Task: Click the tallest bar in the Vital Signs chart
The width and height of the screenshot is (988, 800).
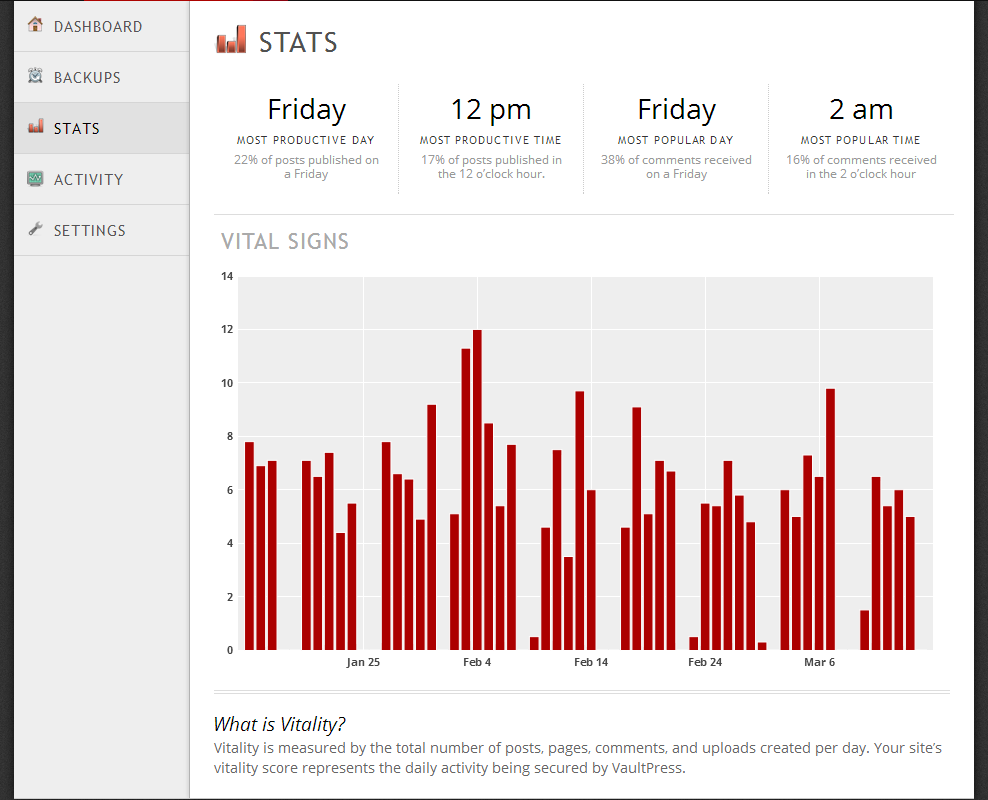Action: (477, 490)
